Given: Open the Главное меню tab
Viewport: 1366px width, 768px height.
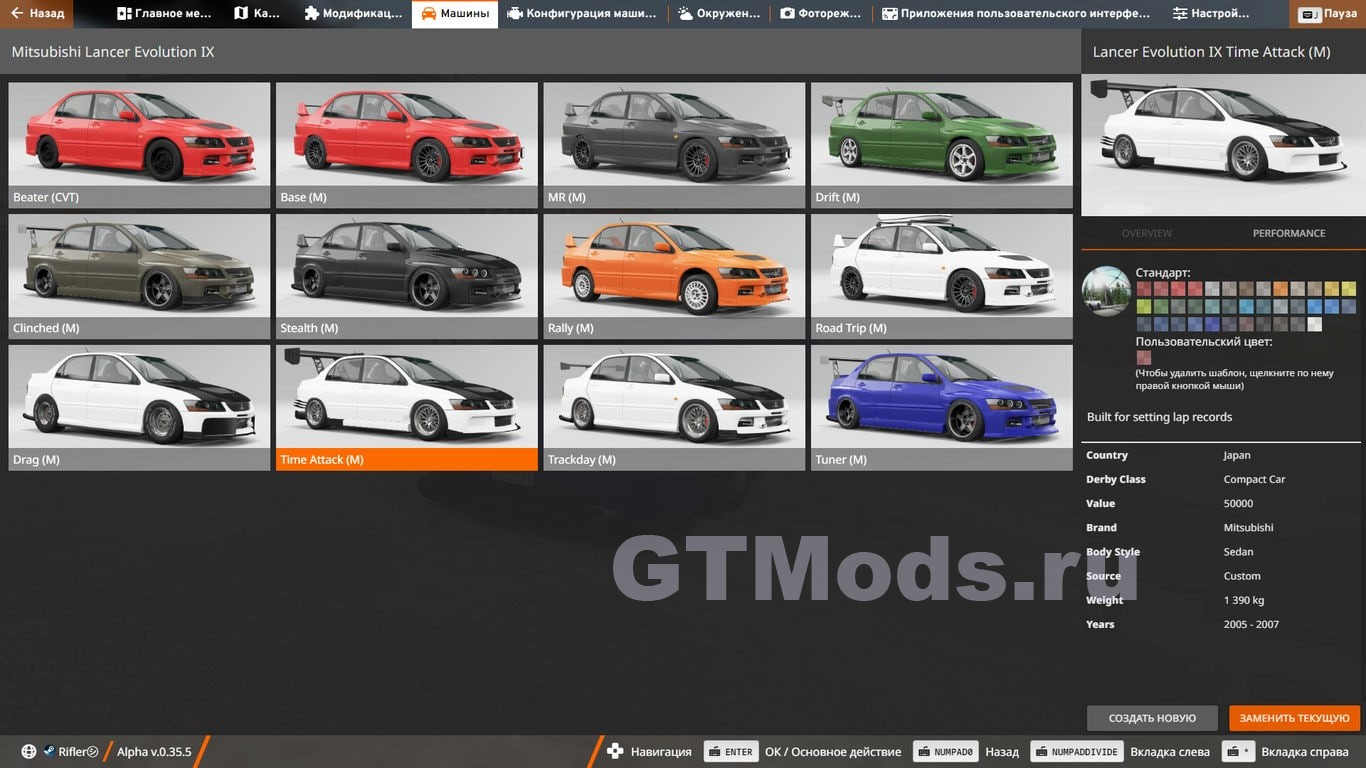Looking at the screenshot, I should pos(164,14).
